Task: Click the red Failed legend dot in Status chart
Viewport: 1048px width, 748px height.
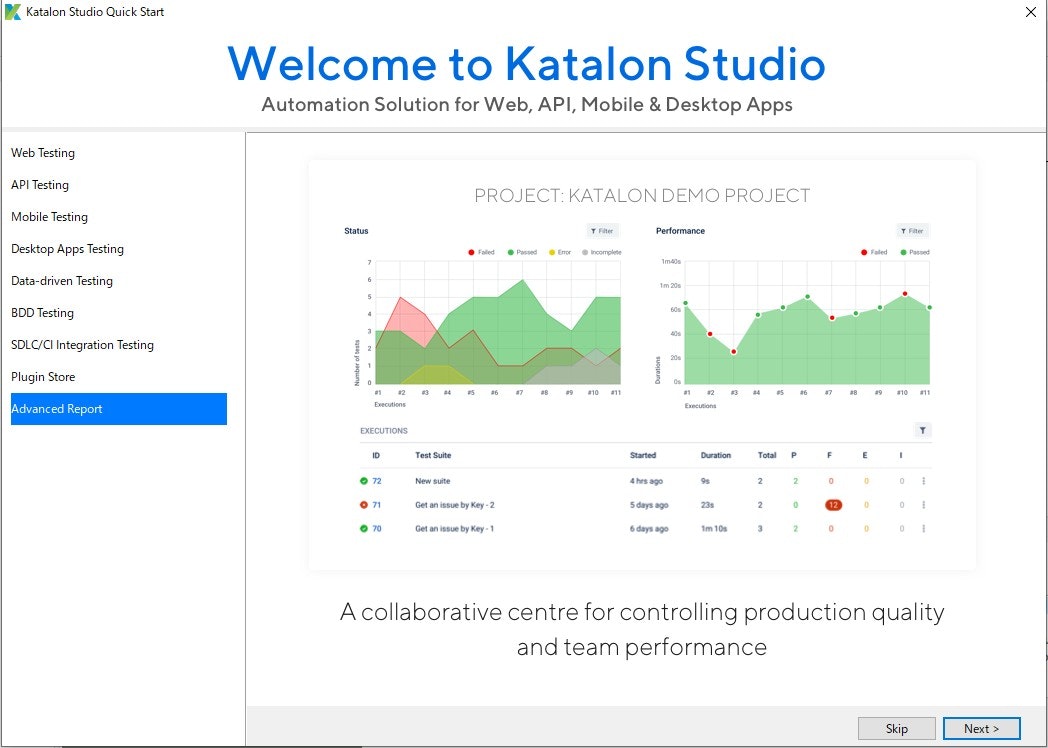Action: point(471,252)
